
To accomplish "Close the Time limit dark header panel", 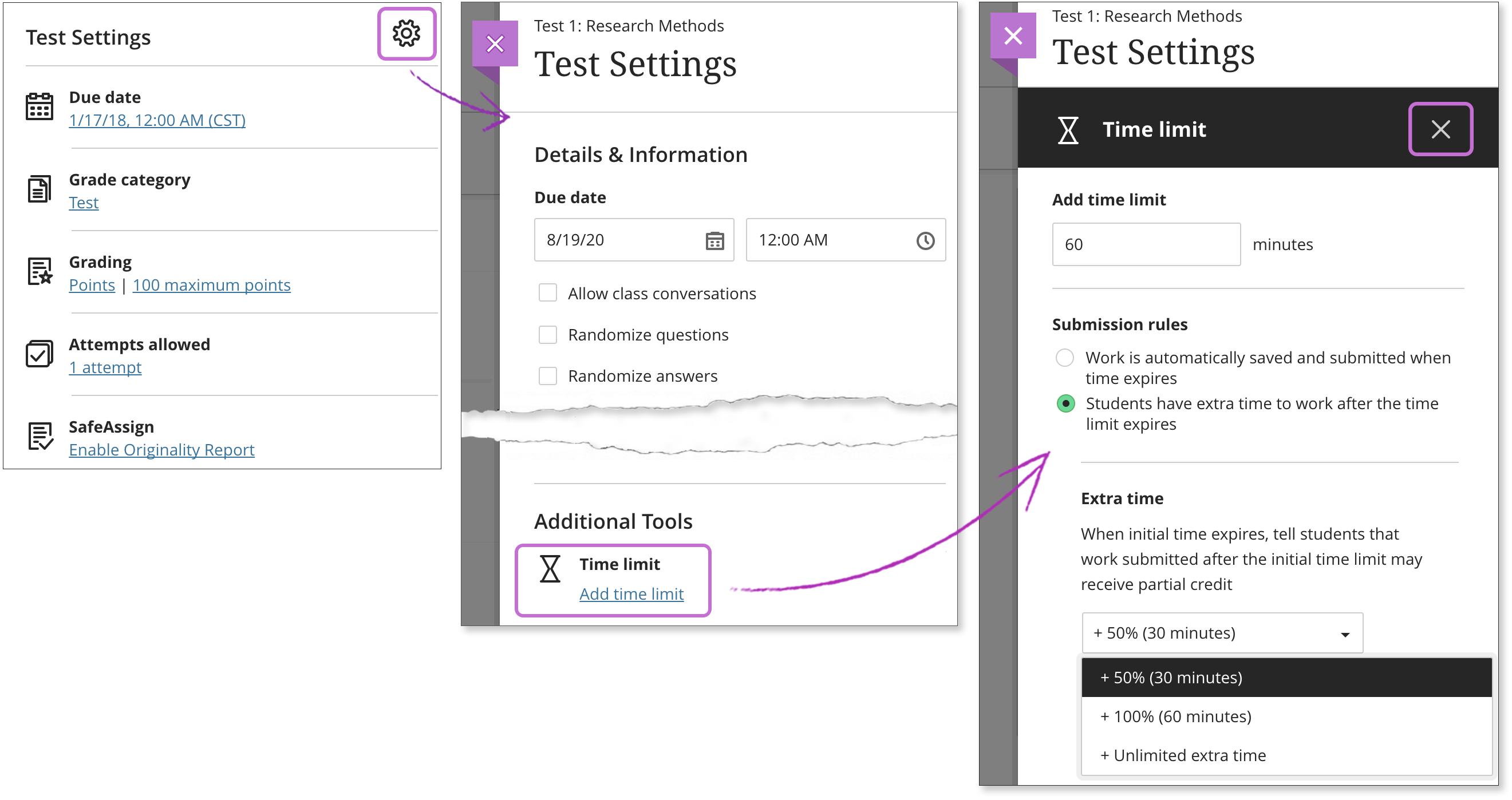I will pyautogui.click(x=1440, y=129).
